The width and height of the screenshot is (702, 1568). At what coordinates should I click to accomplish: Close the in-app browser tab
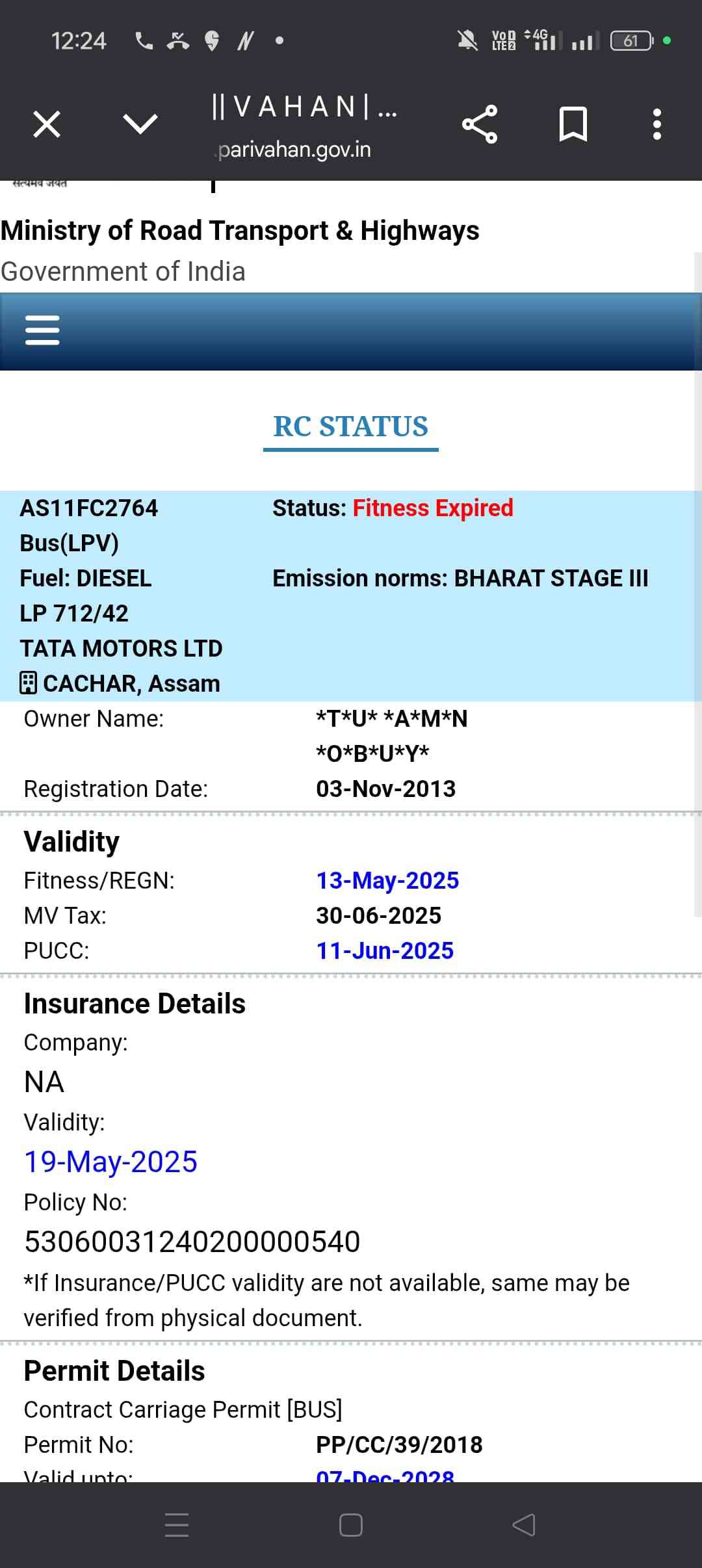[x=47, y=124]
